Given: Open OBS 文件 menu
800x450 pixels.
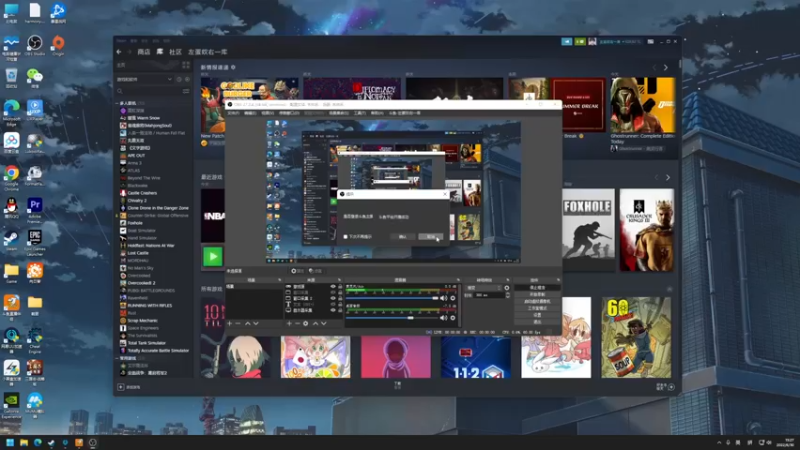Looking at the screenshot, I should [x=232, y=113].
